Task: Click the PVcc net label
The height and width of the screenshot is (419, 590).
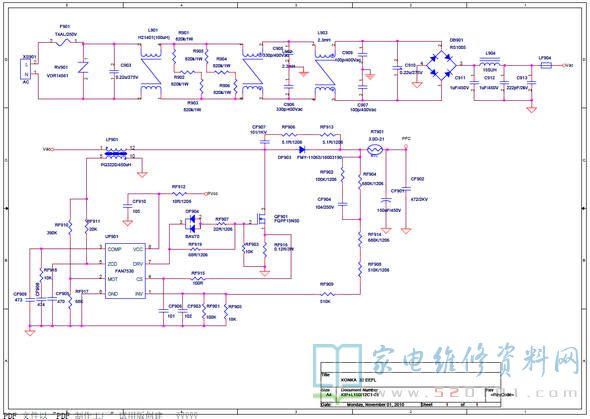Action: pos(213,193)
